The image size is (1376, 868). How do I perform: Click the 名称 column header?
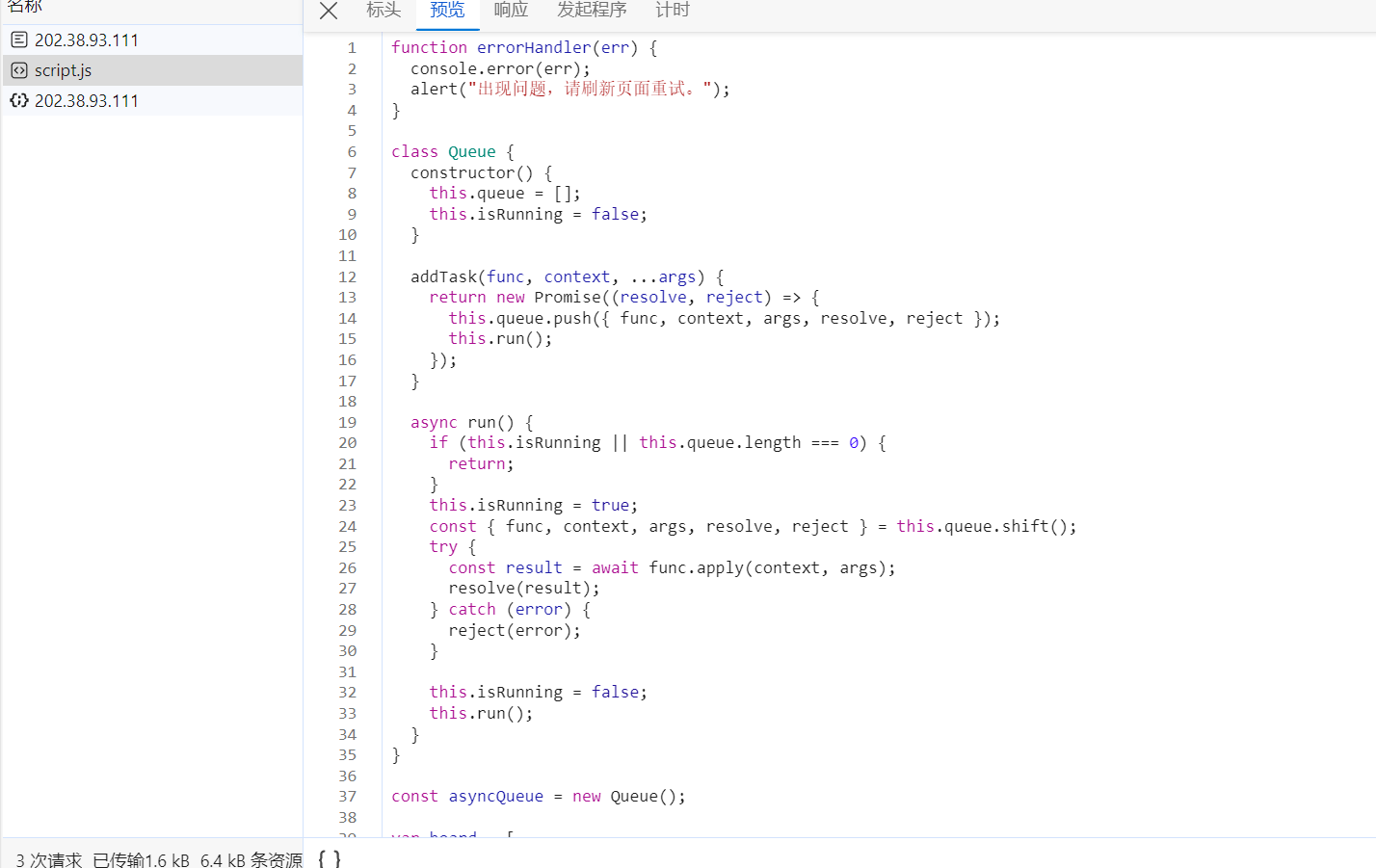coord(25,7)
